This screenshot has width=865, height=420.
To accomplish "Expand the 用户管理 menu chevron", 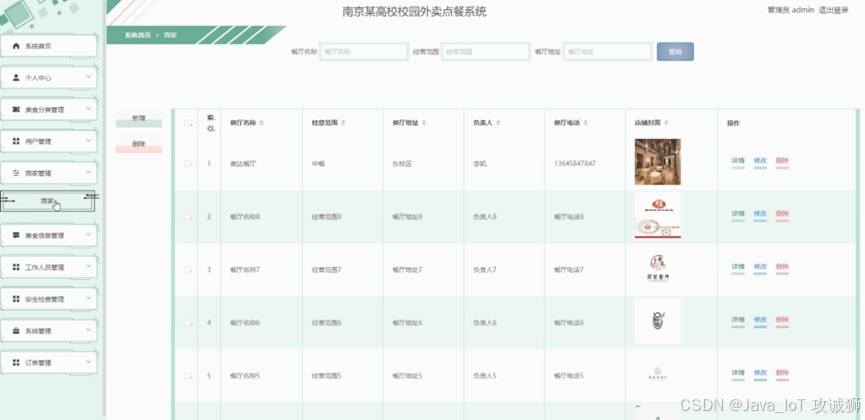I will click(88, 141).
